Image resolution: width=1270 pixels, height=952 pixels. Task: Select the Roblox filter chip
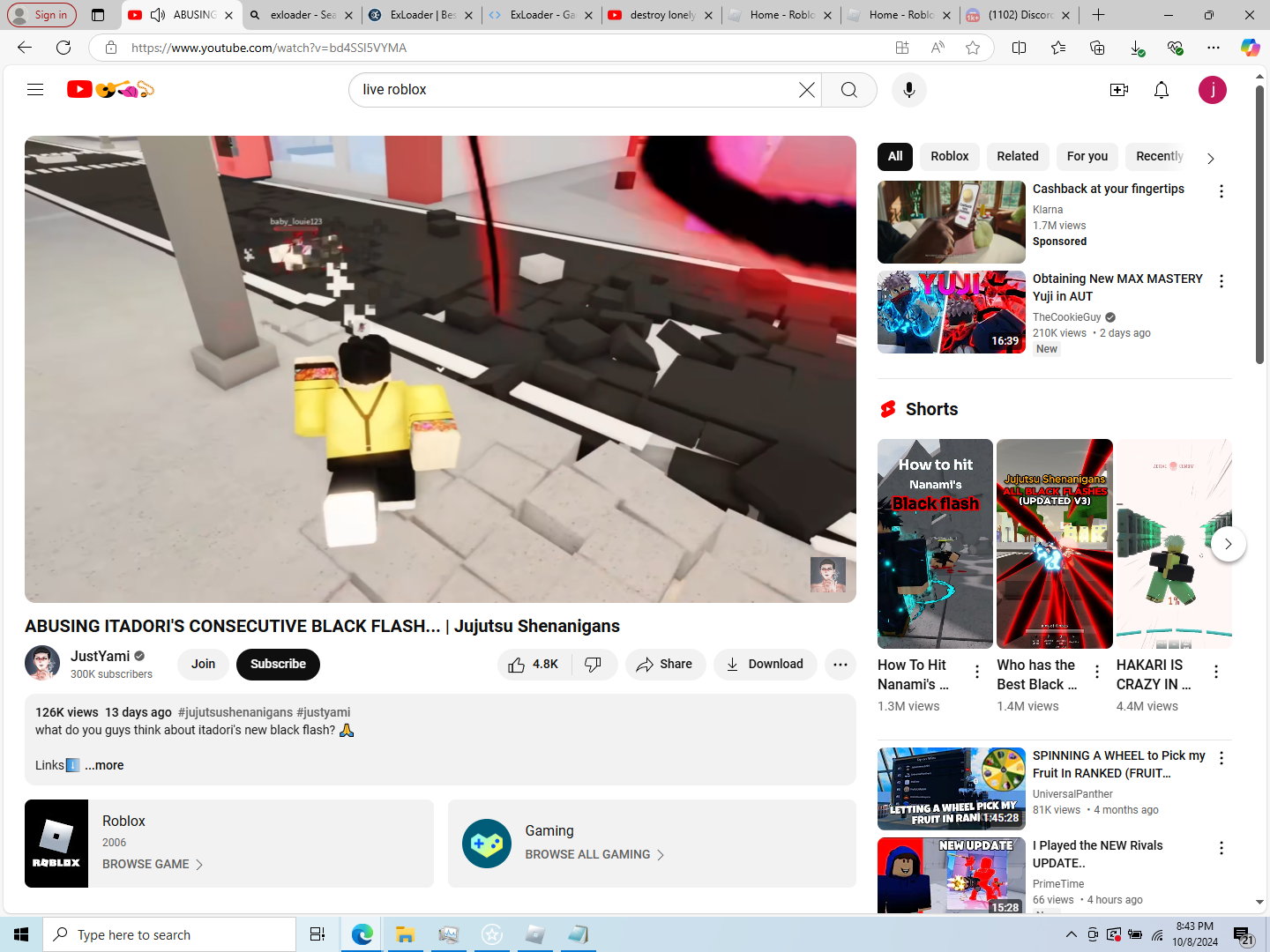pyautogui.click(x=949, y=156)
